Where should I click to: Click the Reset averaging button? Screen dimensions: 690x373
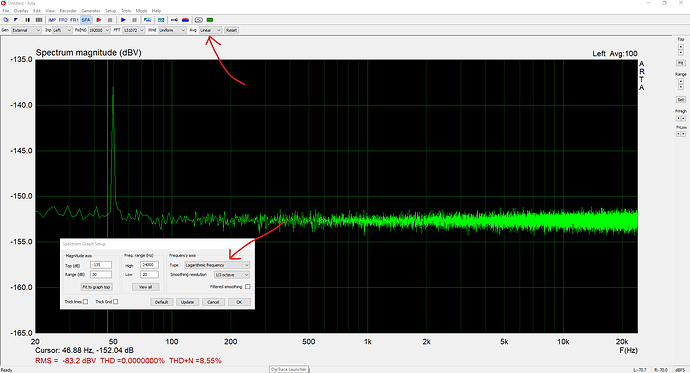point(231,30)
